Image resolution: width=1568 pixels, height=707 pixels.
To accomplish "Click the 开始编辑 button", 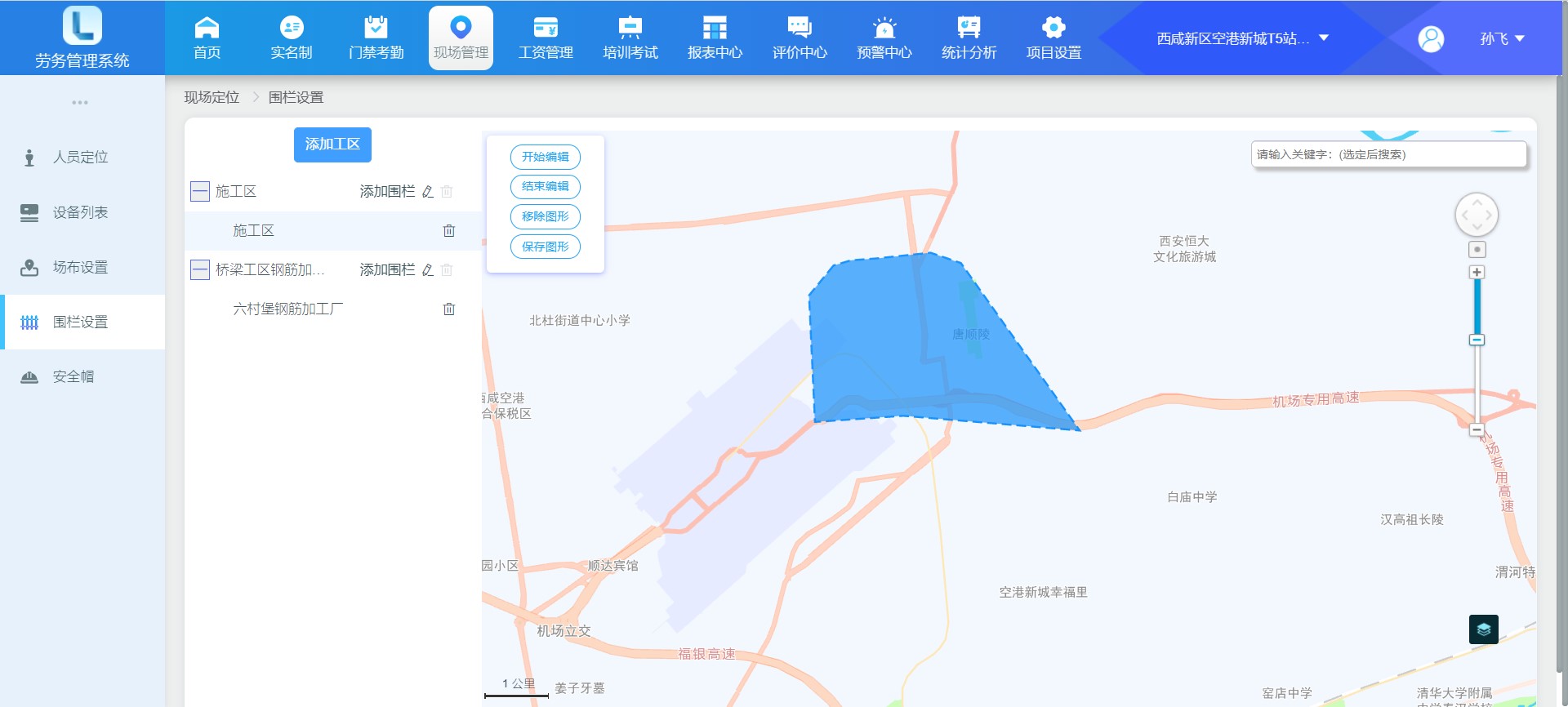I will point(545,157).
